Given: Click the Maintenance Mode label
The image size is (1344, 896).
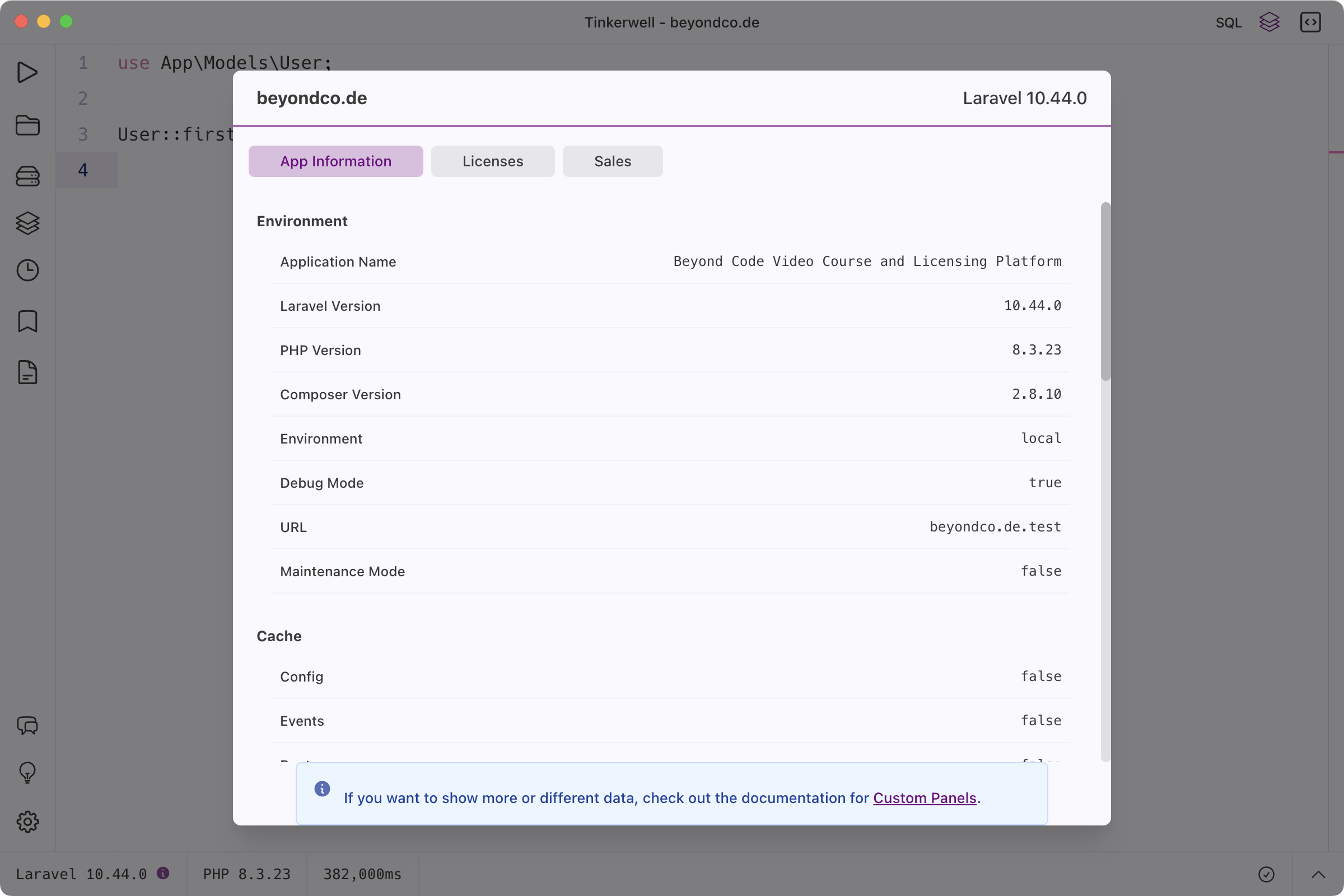Looking at the screenshot, I should (342, 571).
